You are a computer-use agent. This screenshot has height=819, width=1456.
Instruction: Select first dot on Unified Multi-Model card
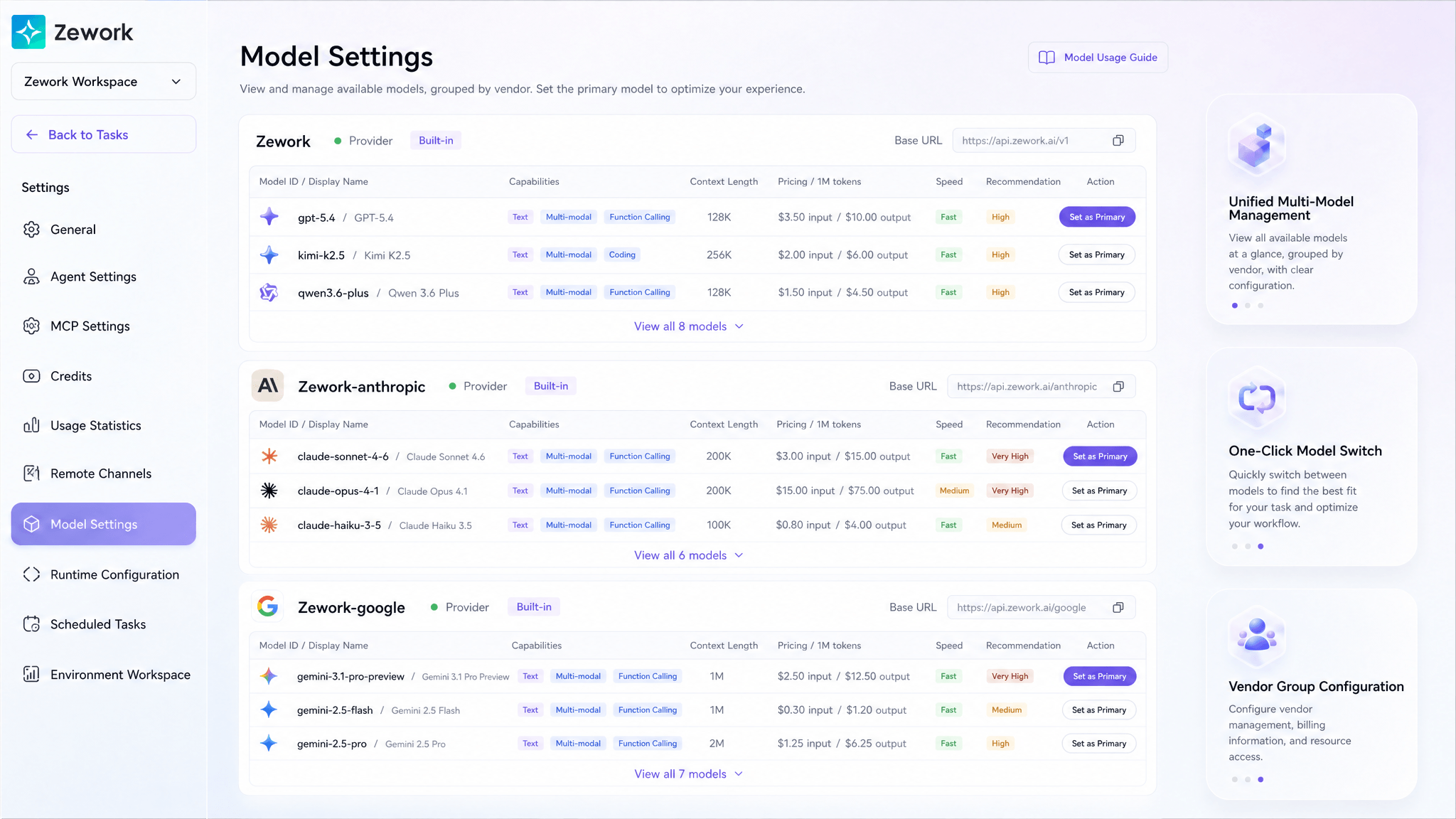[x=1235, y=306]
